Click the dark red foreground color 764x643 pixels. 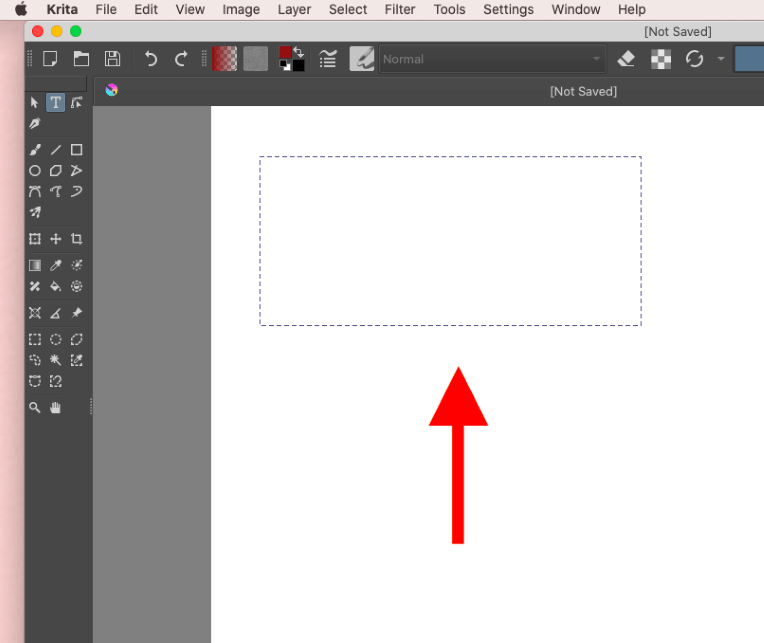tap(285, 52)
